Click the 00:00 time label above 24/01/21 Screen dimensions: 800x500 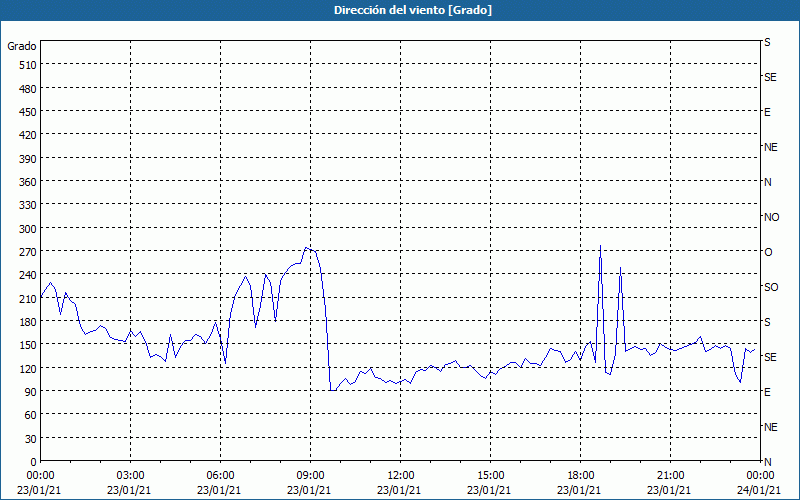[x=760, y=476]
